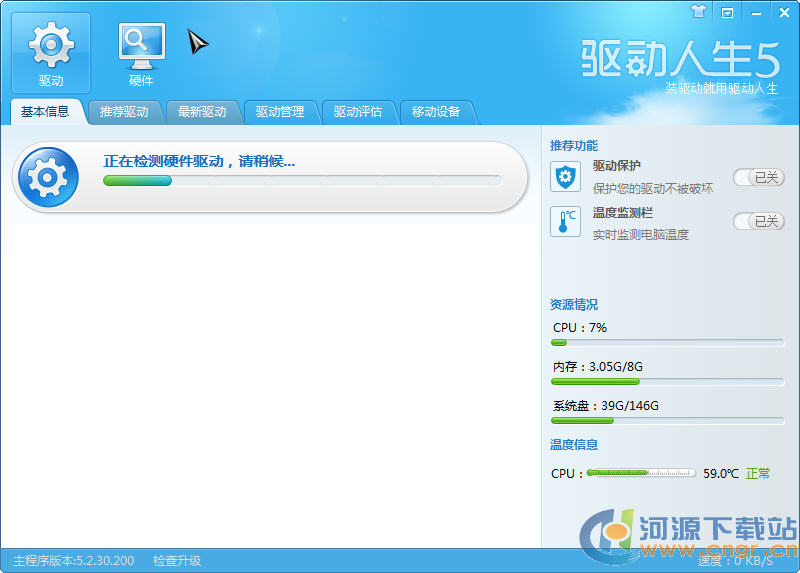
Task: Click the 驱动人生5 logo
Action: tap(680, 60)
